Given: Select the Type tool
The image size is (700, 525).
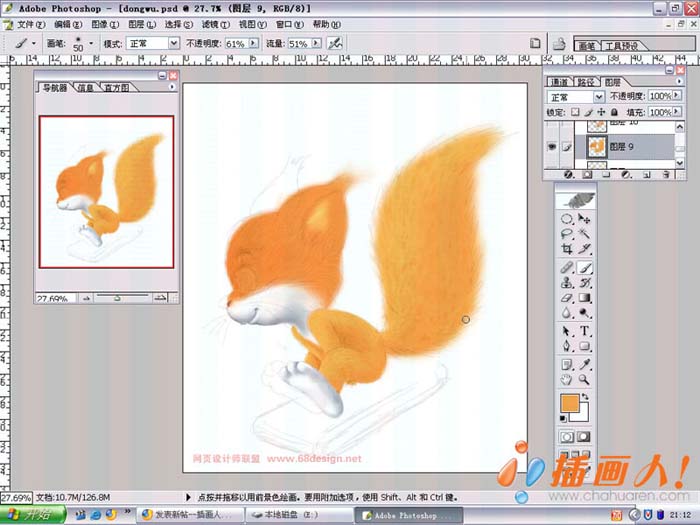Looking at the screenshot, I should [x=584, y=331].
